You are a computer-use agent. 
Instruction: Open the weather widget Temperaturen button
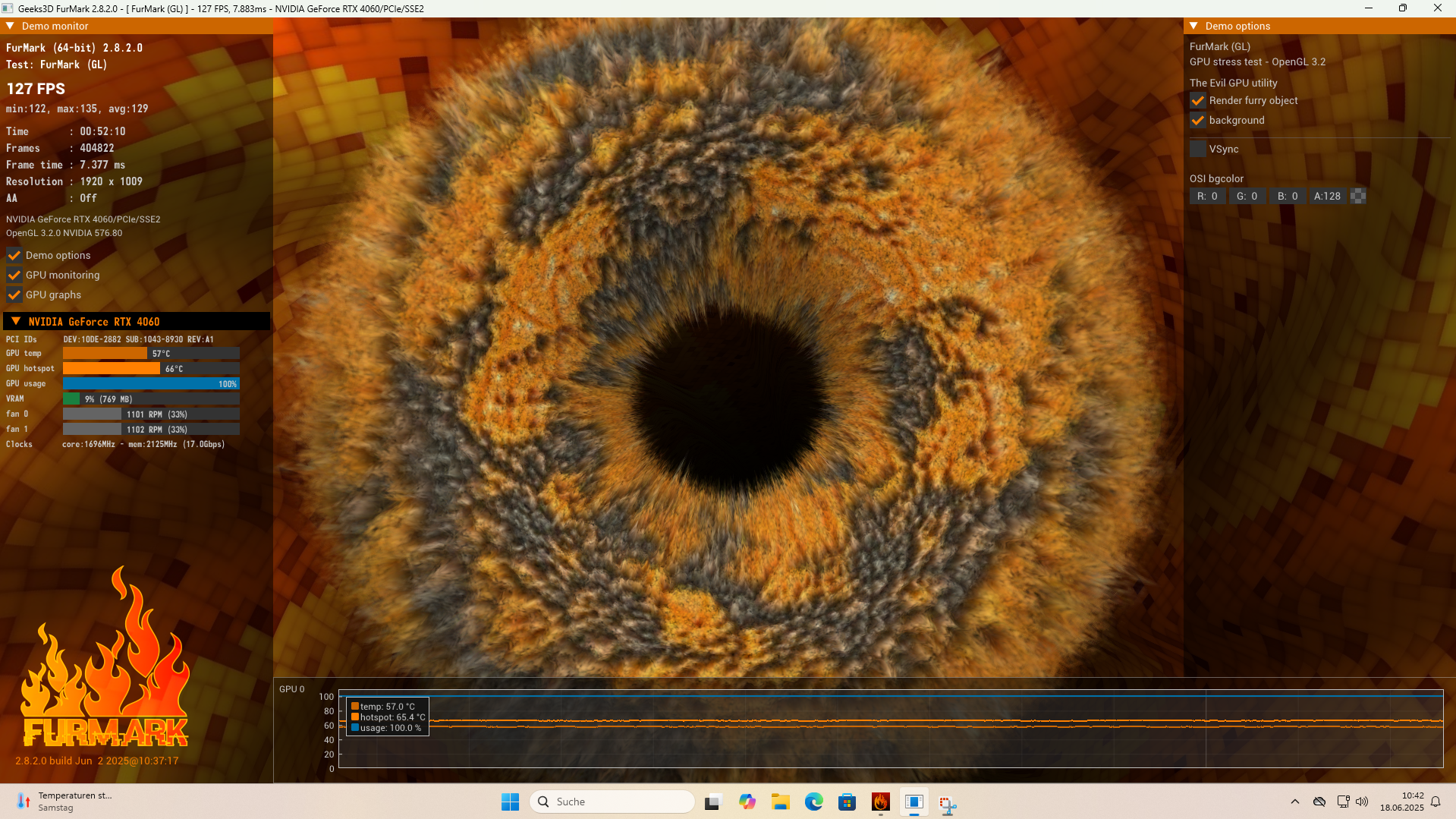64,802
